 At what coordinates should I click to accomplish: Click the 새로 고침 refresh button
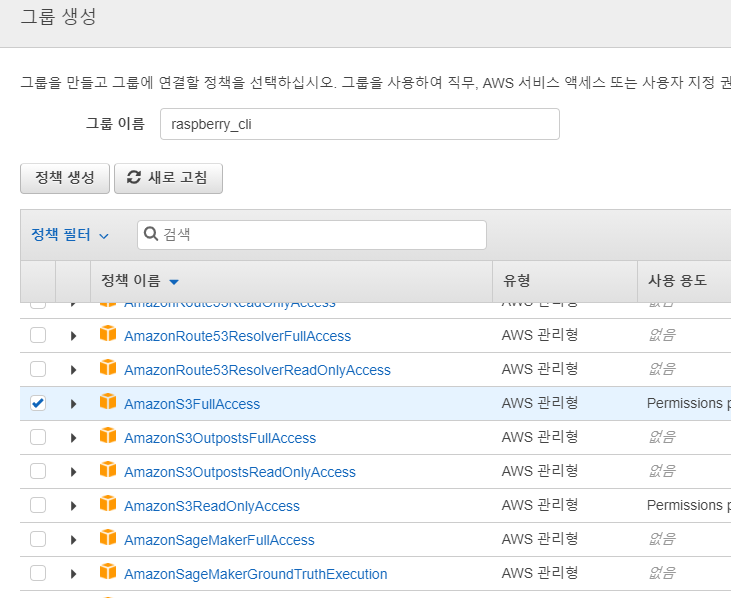coord(168,178)
